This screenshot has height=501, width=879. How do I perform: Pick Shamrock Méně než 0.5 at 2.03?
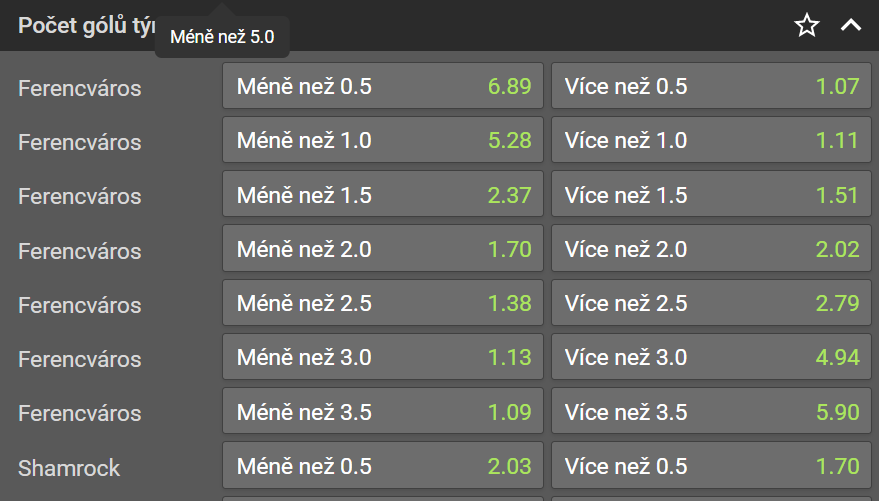[383, 466]
